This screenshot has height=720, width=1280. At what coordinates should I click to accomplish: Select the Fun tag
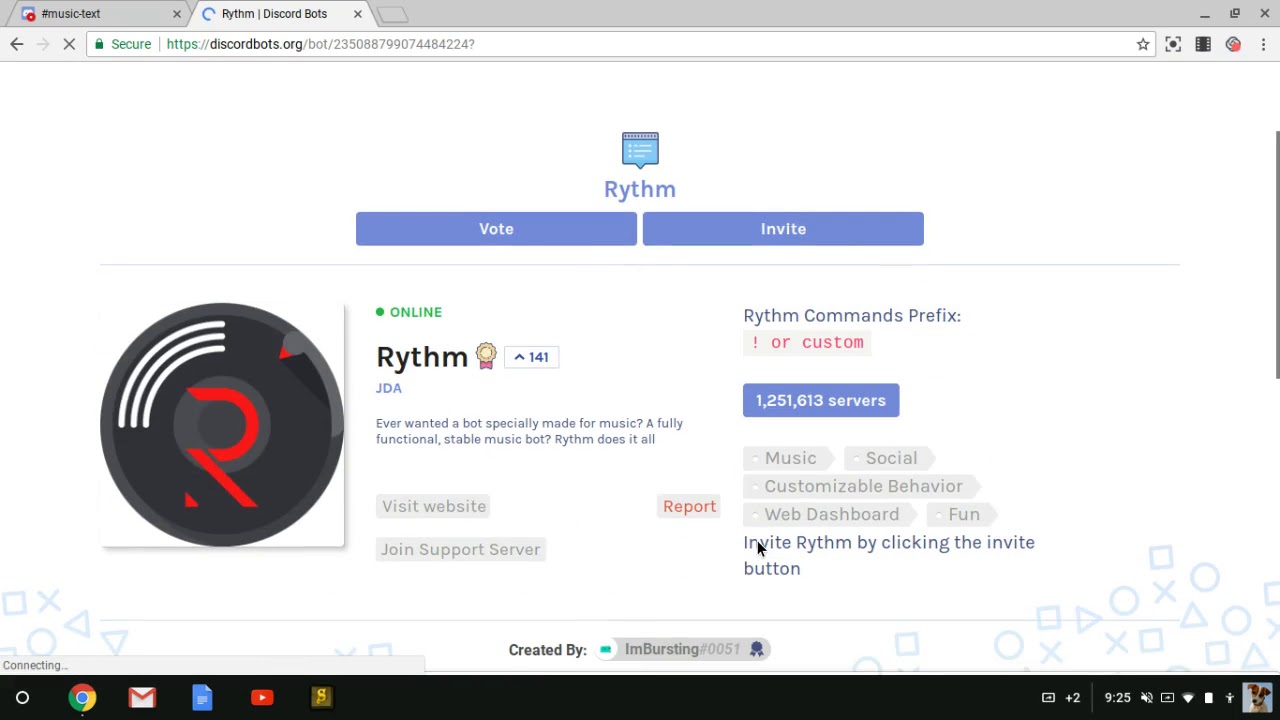click(962, 514)
